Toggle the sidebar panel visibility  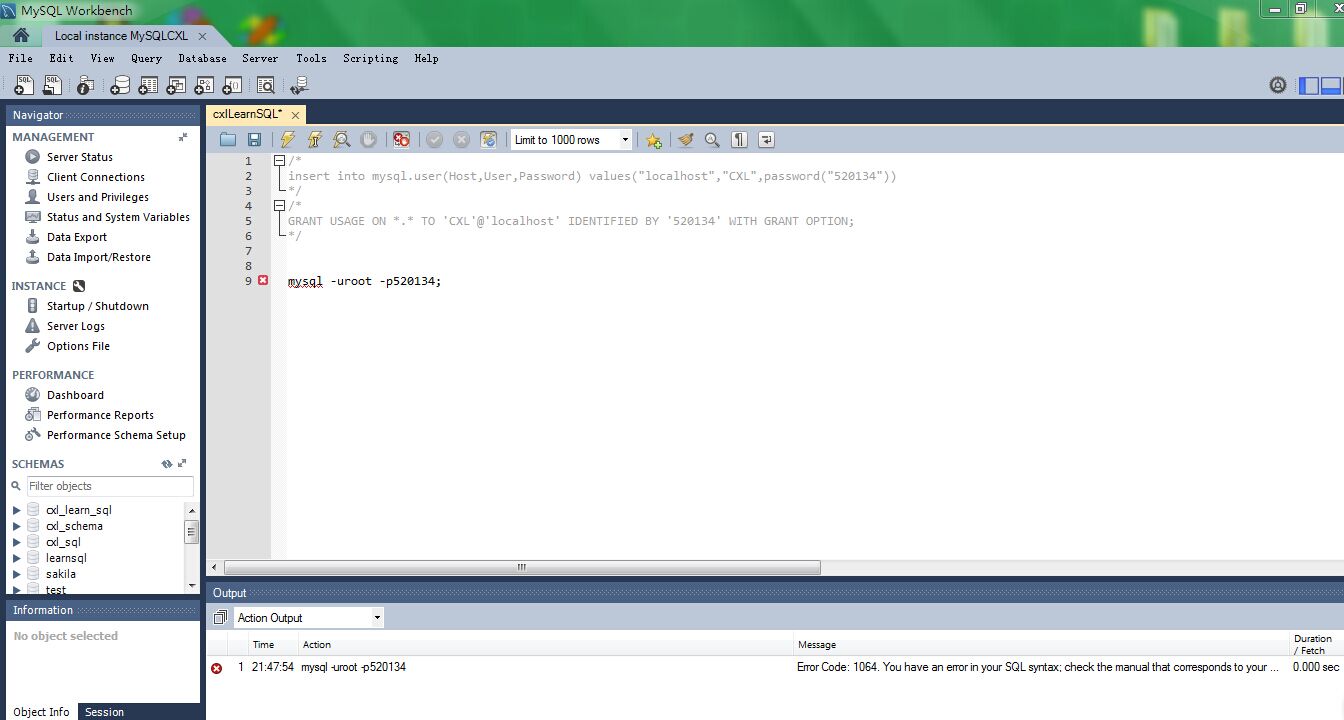click(x=1309, y=85)
